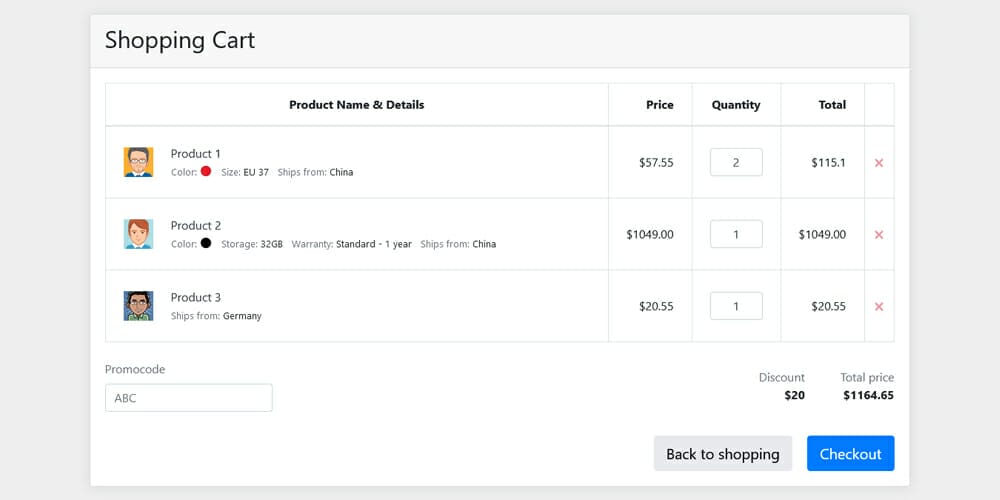Viewport: 1000px width, 500px height.
Task: Click the quantity box for Product 2
Action: [736, 234]
